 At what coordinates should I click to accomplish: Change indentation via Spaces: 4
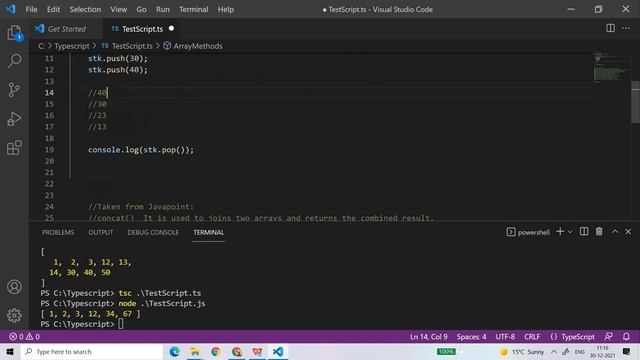[471, 337]
